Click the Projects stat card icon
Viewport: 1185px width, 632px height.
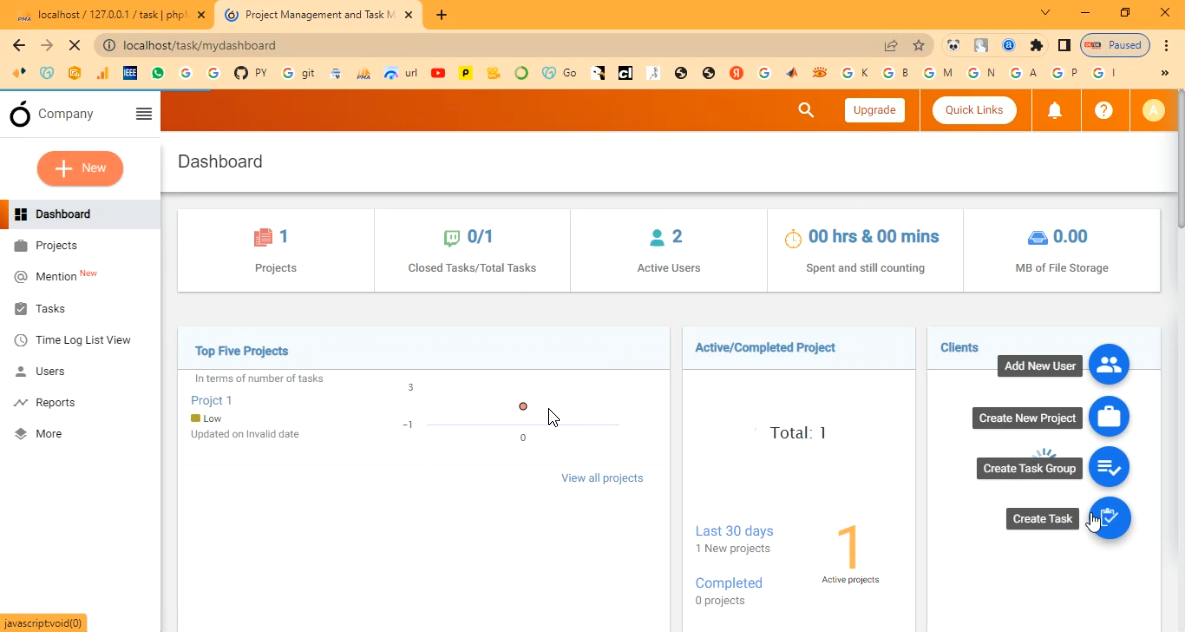pyautogui.click(x=263, y=237)
